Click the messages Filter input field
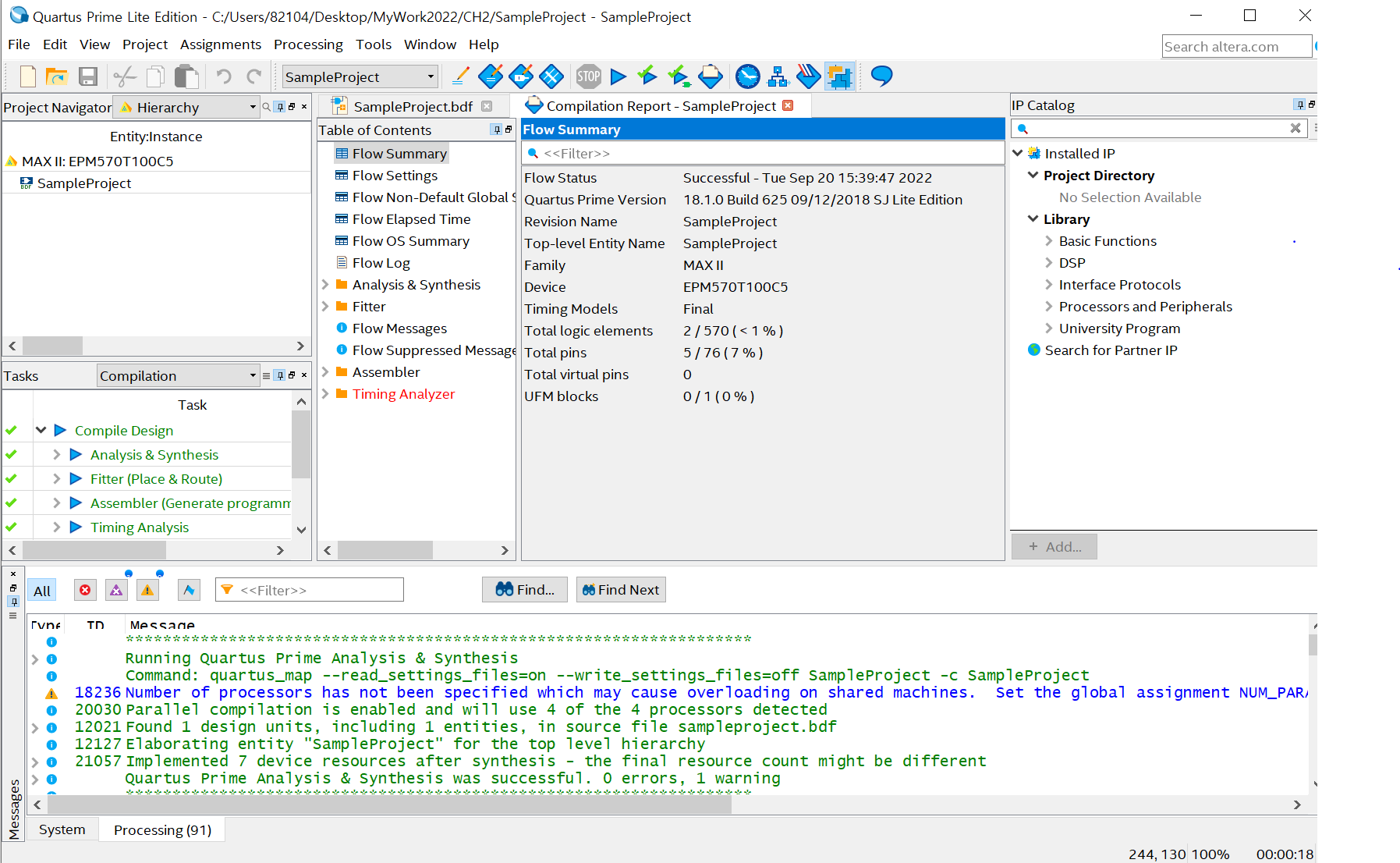The width and height of the screenshot is (1400, 863). coord(310,590)
